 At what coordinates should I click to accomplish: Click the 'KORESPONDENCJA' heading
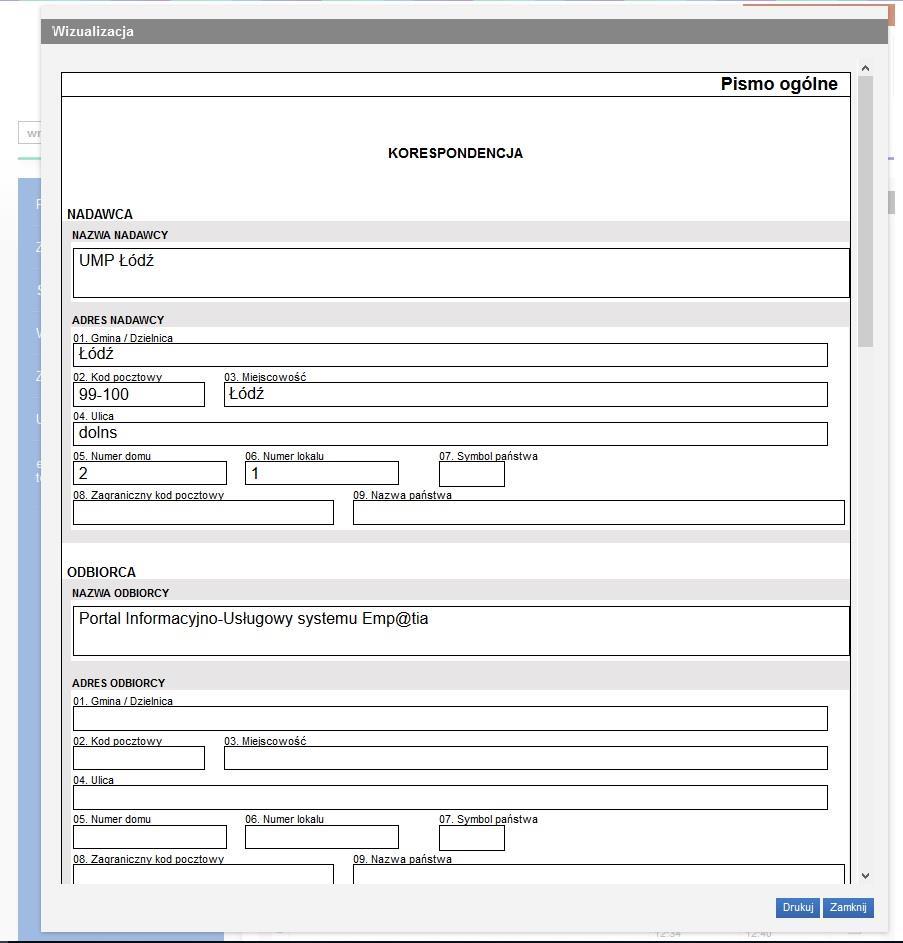click(455, 153)
